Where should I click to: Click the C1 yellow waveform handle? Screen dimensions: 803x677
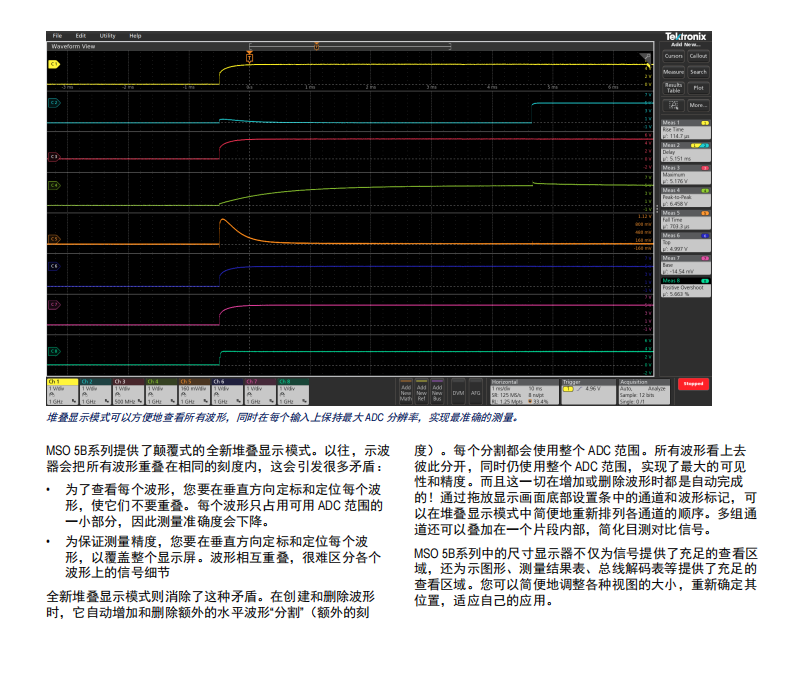tap(54, 64)
